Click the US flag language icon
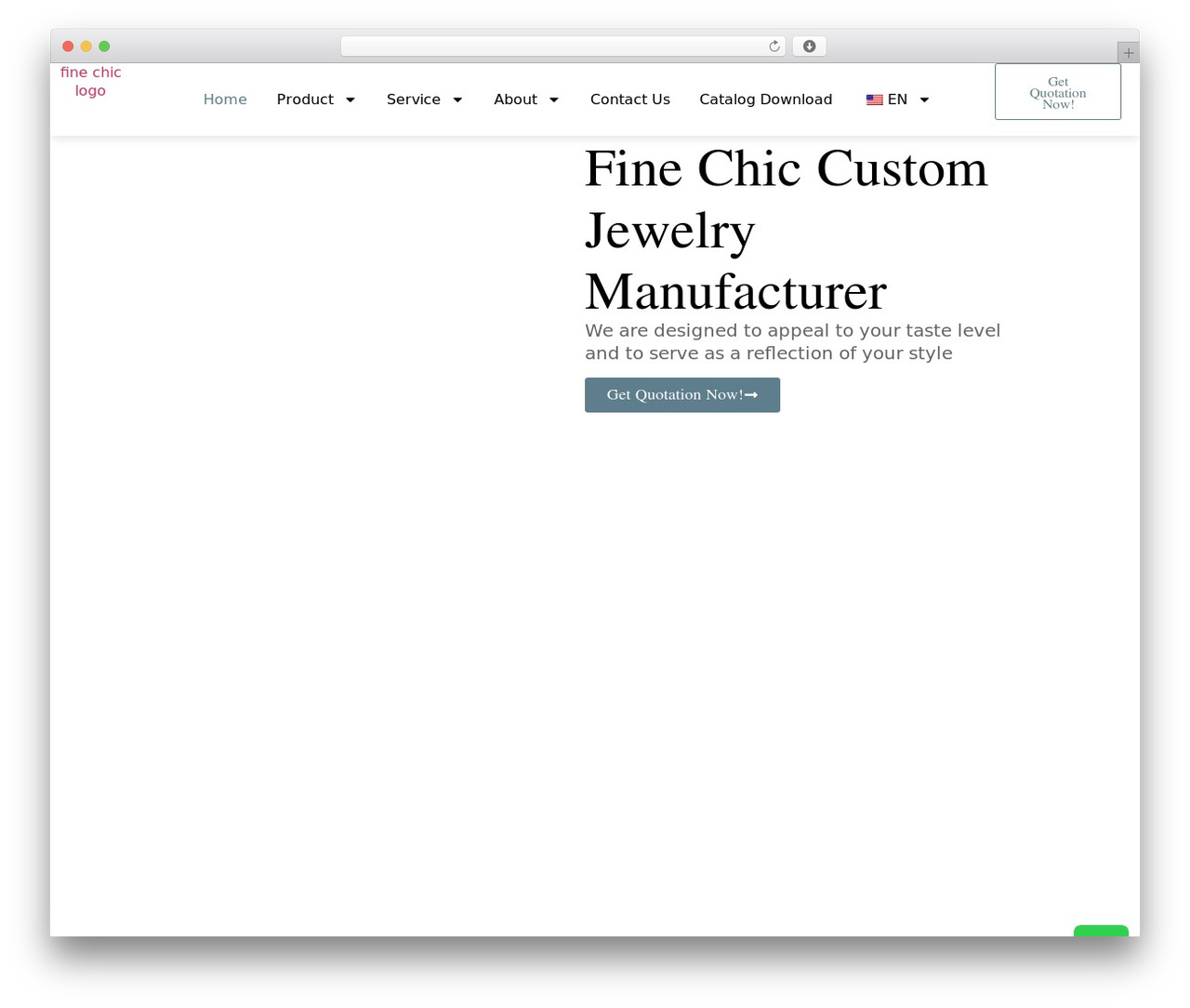This screenshot has width=1190, height=1008. [x=875, y=99]
